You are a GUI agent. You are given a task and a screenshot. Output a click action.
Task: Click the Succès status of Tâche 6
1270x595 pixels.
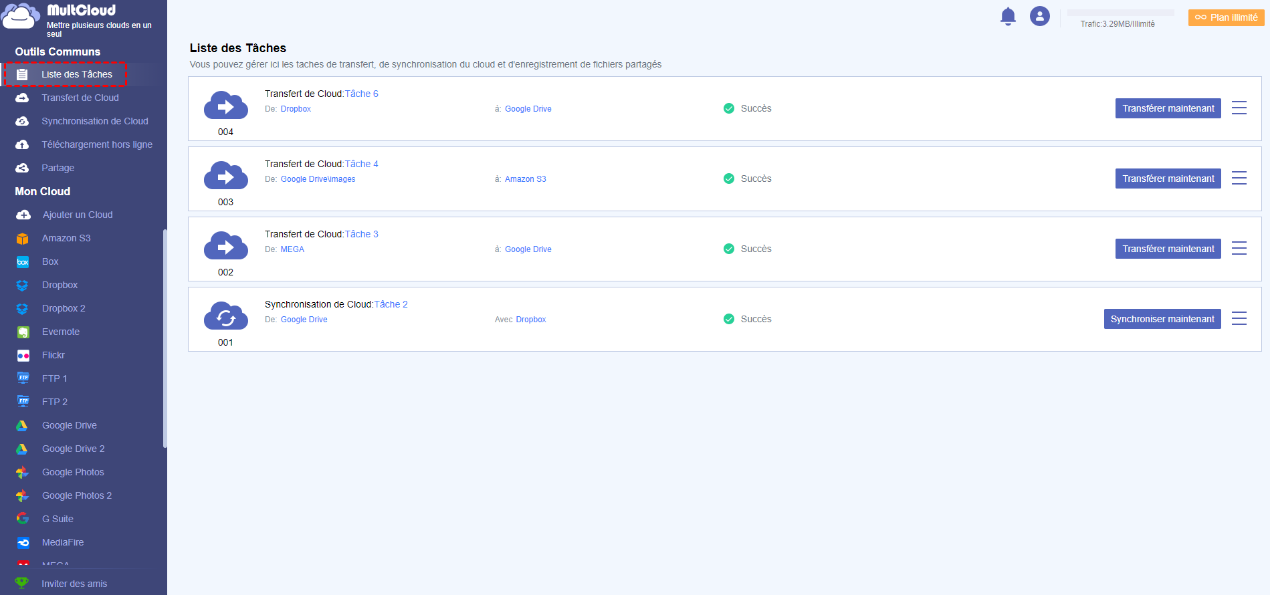click(x=747, y=108)
